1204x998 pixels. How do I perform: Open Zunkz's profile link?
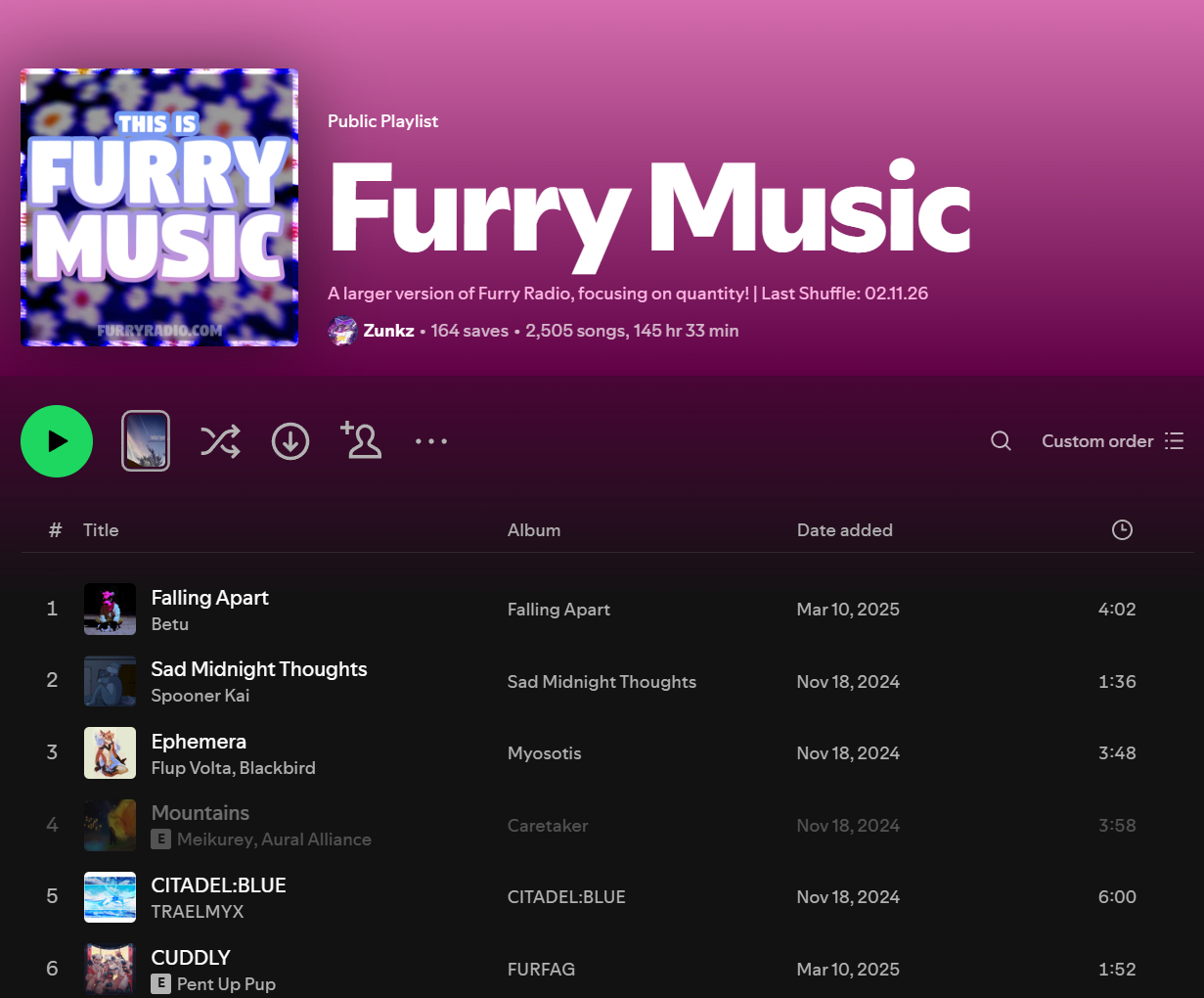(388, 331)
